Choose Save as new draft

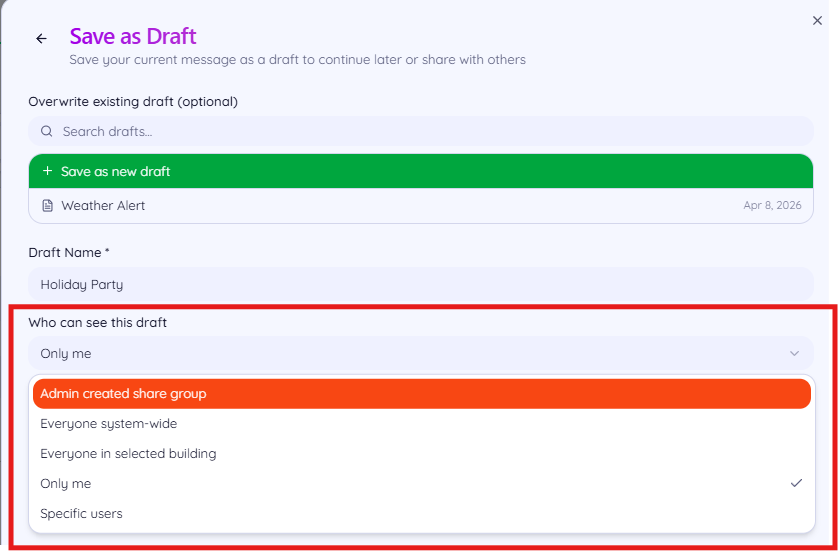421,172
